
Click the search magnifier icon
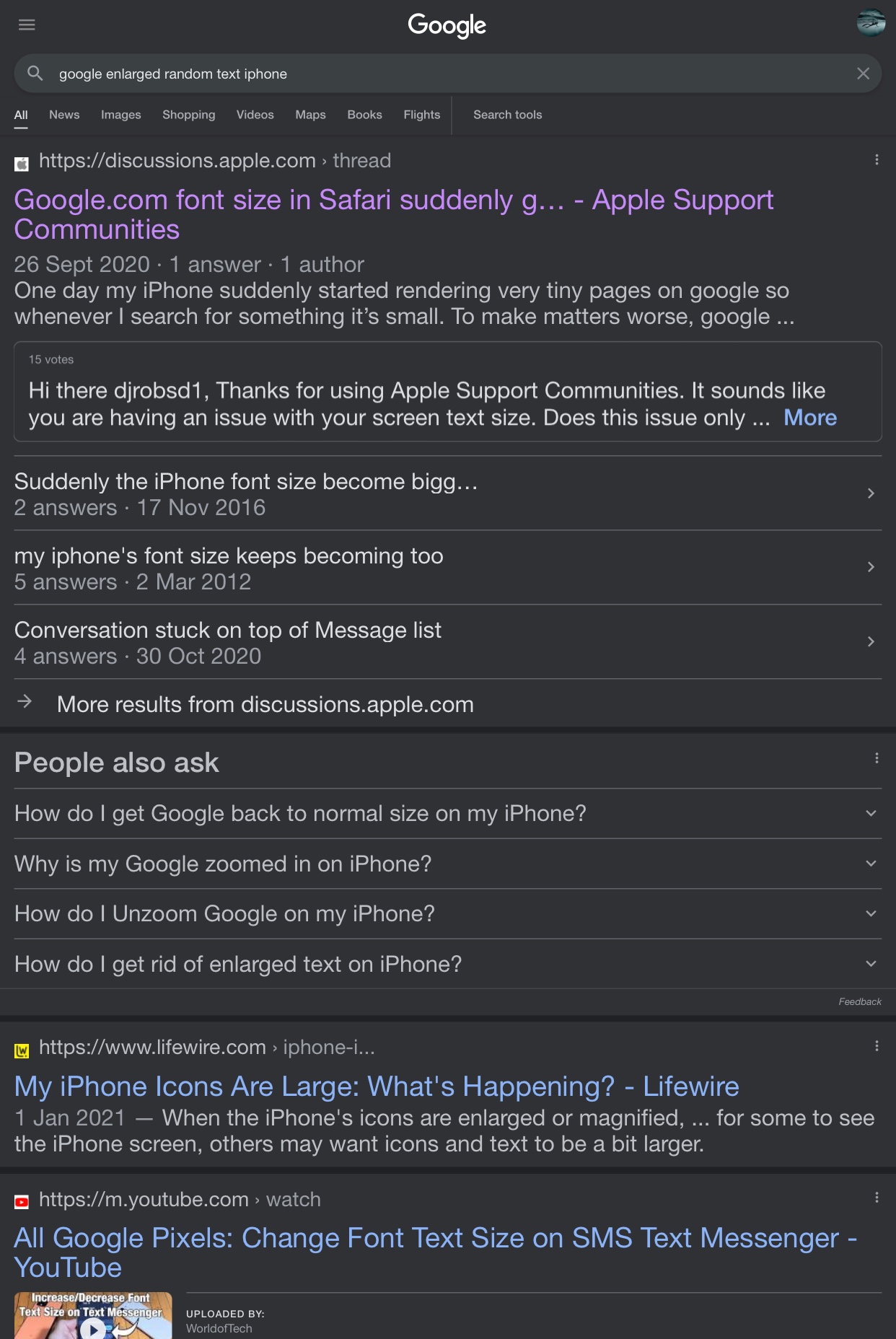tap(35, 73)
